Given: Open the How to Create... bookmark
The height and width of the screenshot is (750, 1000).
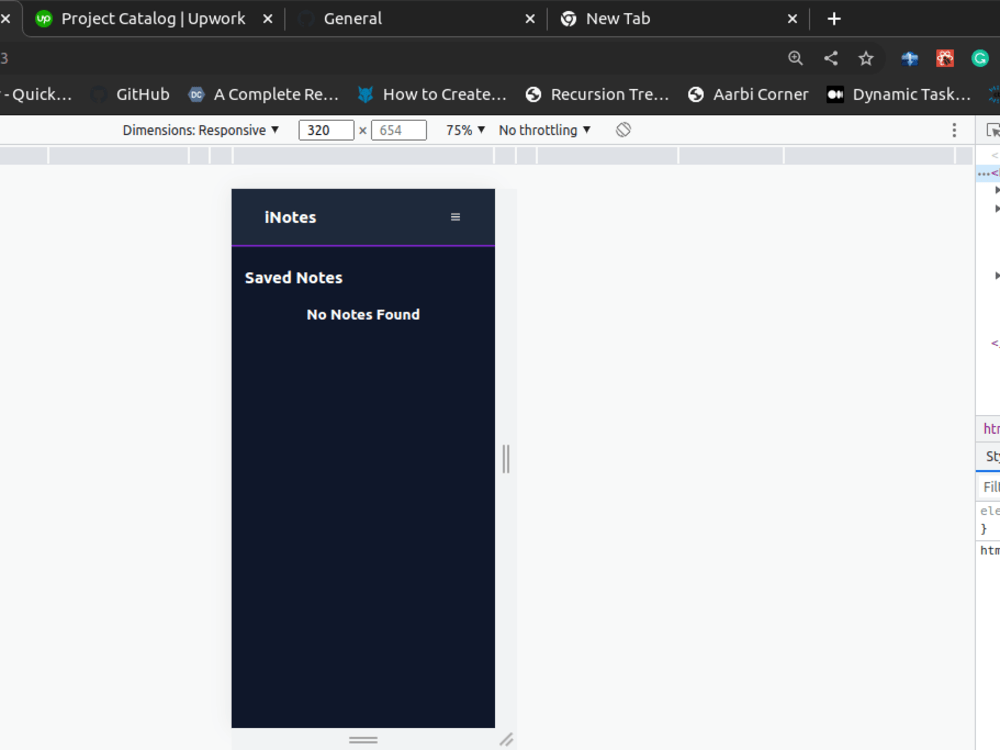Looking at the screenshot, I should click(432, 94).
